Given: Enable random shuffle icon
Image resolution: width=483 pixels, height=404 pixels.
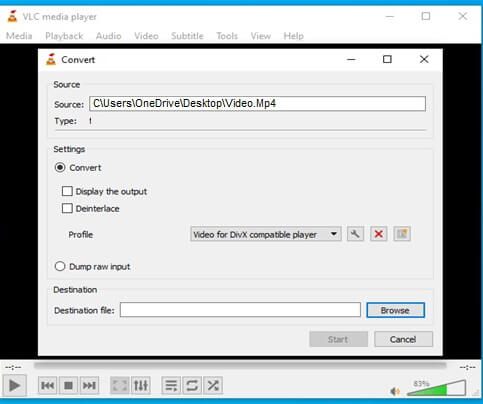Looking at the screenshot, I should point(213,386).
